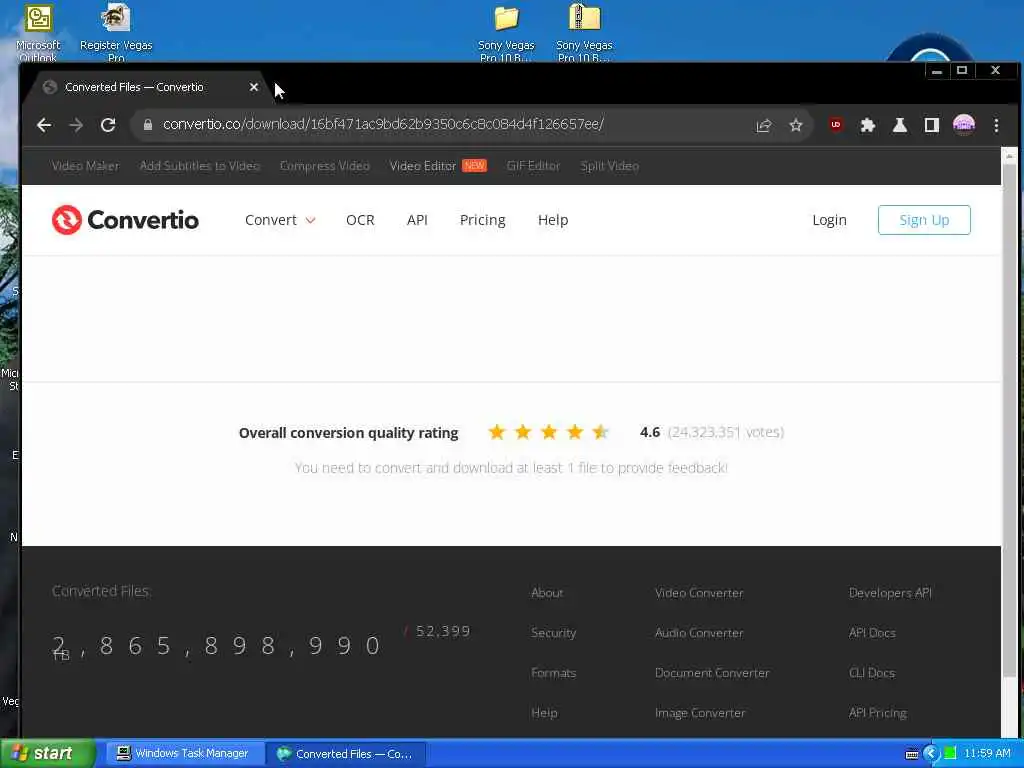Open the Formats footer link
Viewport: 1024px width, 768px height.
pyautogui.click(x=553, y=673)
